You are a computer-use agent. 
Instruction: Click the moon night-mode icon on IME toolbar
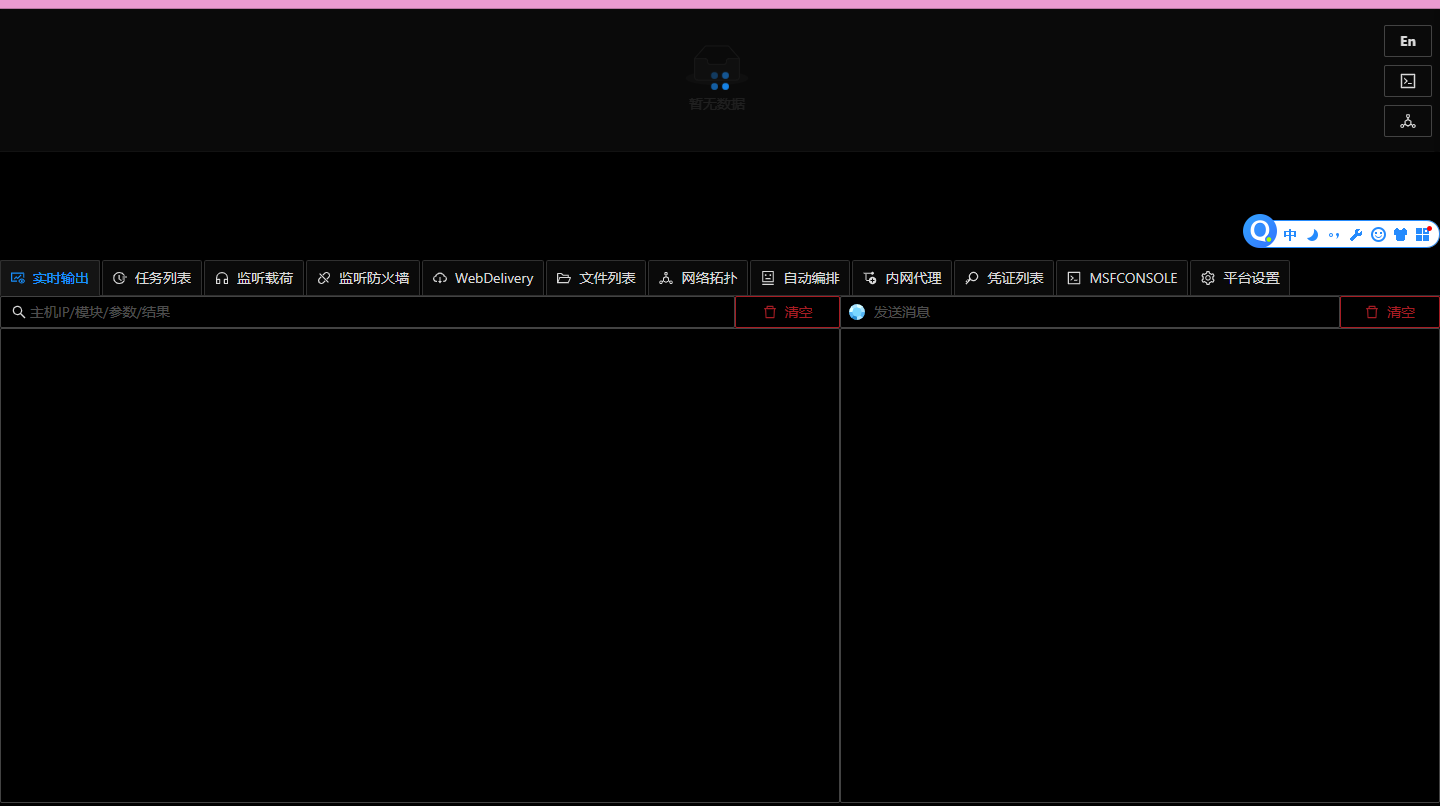(1312, 234)
